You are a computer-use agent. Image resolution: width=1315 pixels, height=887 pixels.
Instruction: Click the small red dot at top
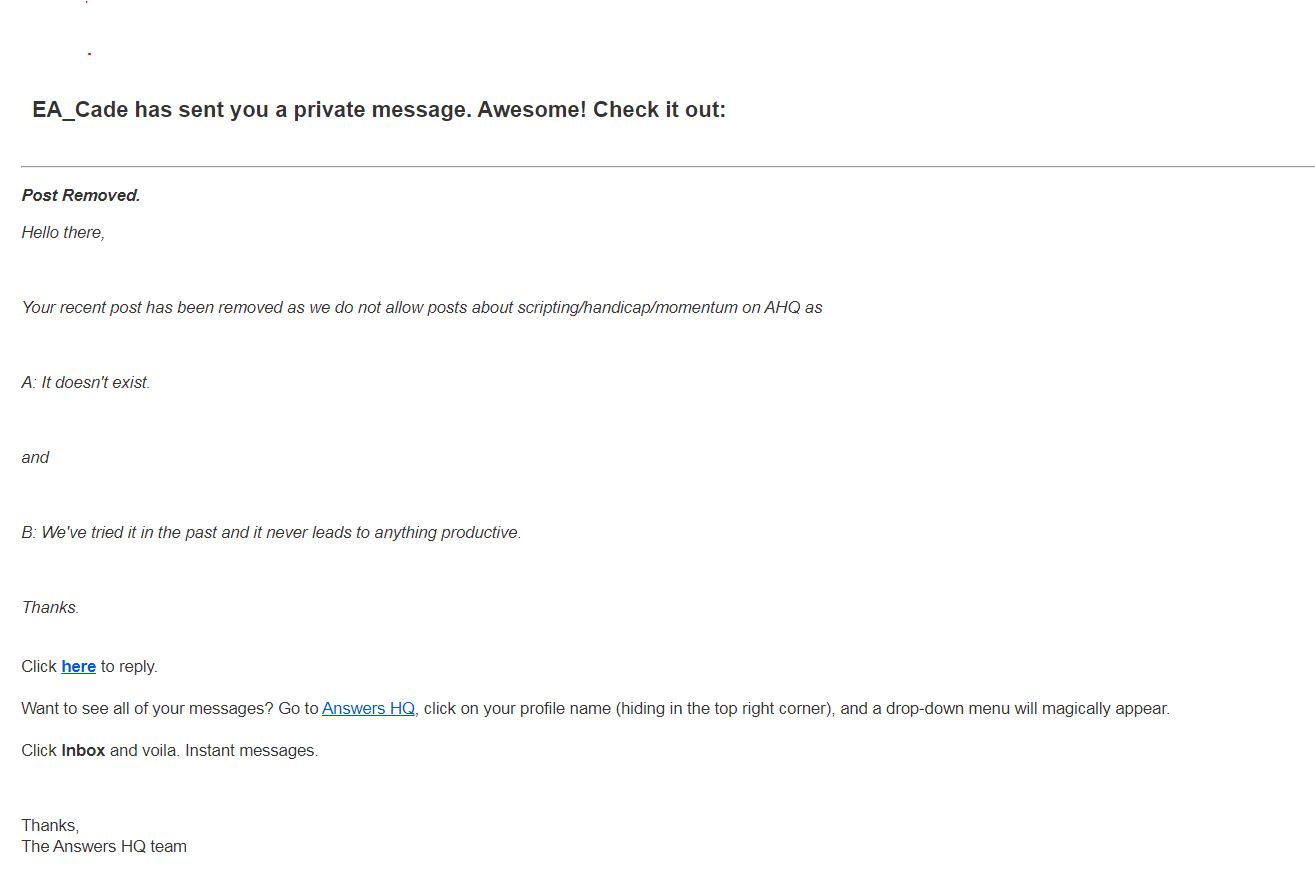click(89, 53)
